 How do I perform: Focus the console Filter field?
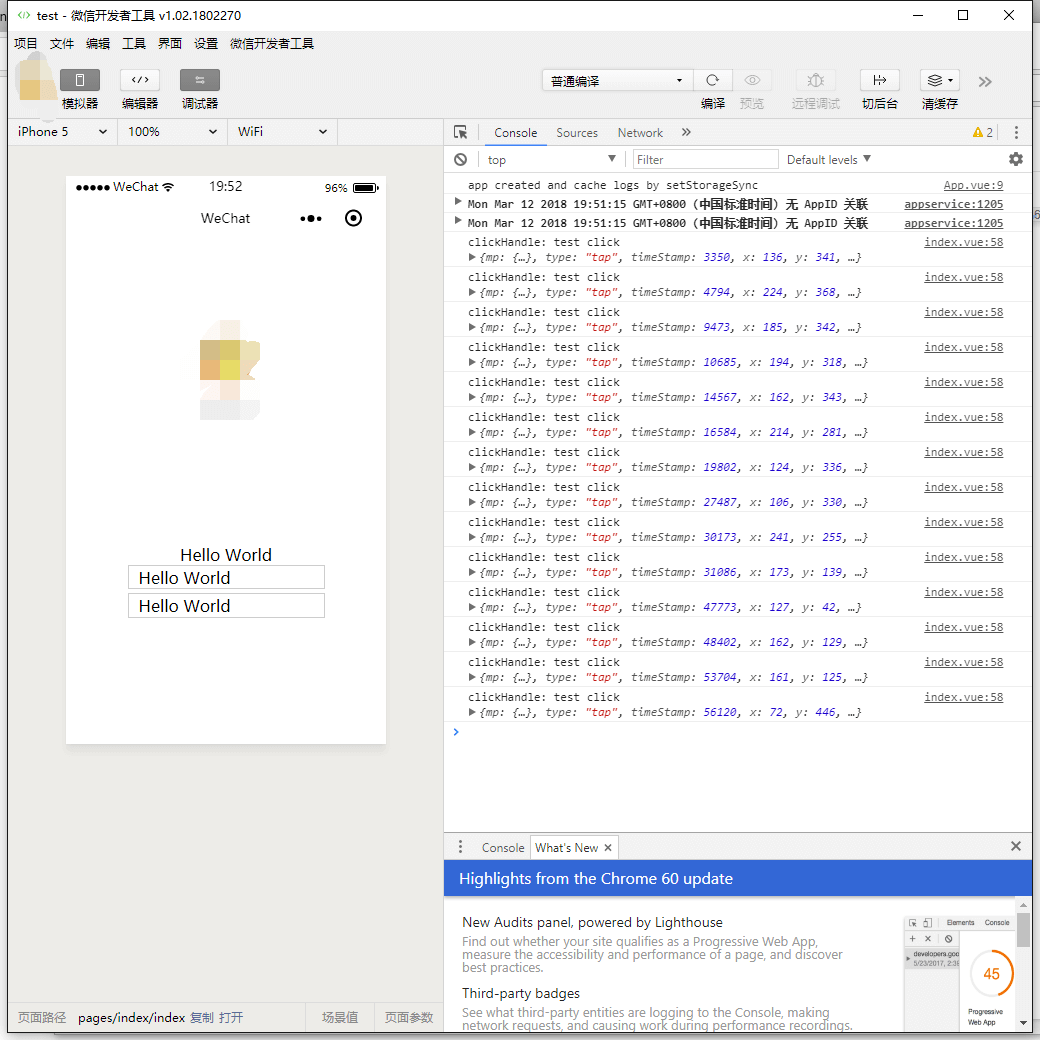coord(706,160)
